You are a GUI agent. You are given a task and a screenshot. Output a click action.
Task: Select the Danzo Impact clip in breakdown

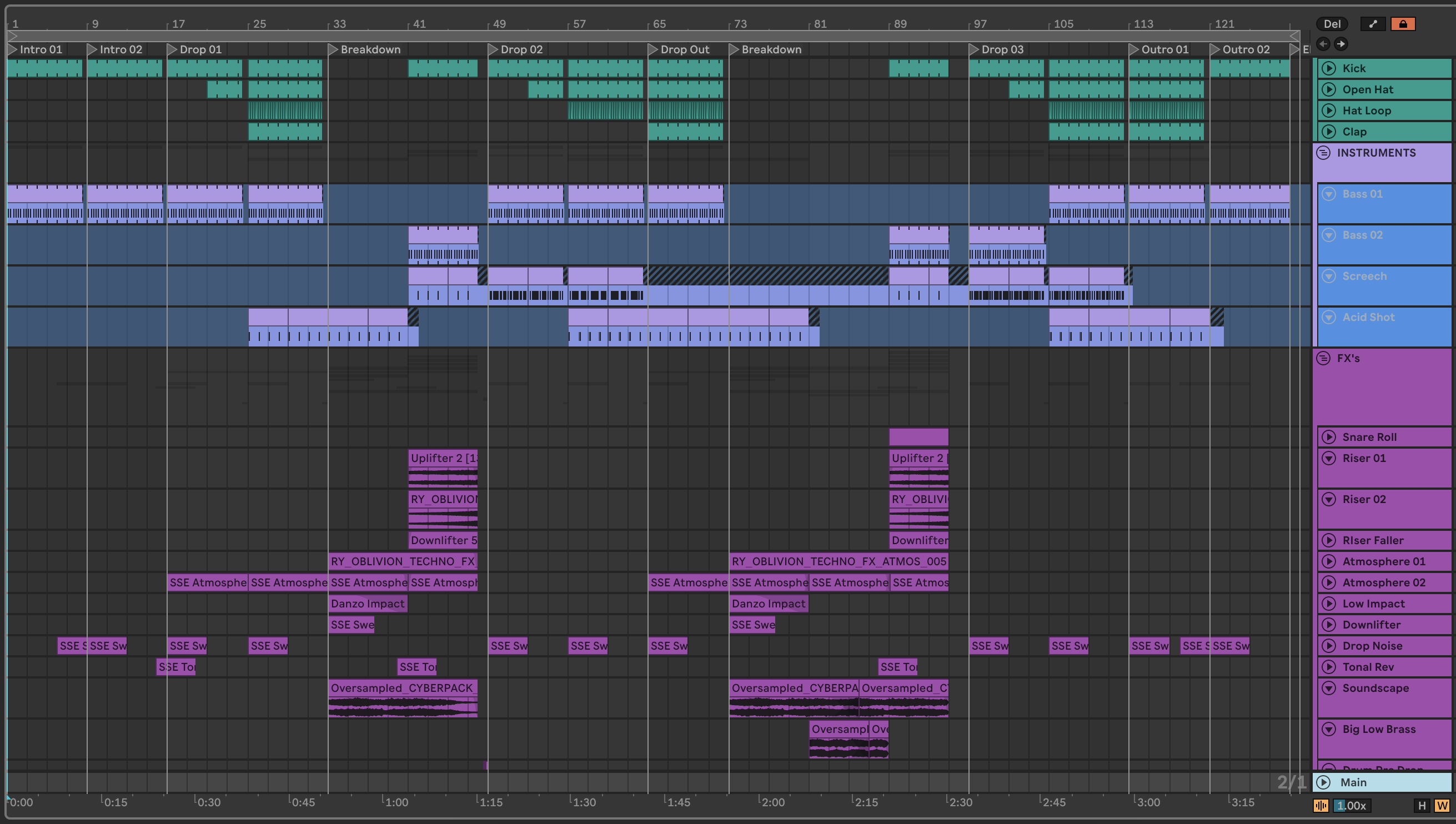(x=367, y=603)
